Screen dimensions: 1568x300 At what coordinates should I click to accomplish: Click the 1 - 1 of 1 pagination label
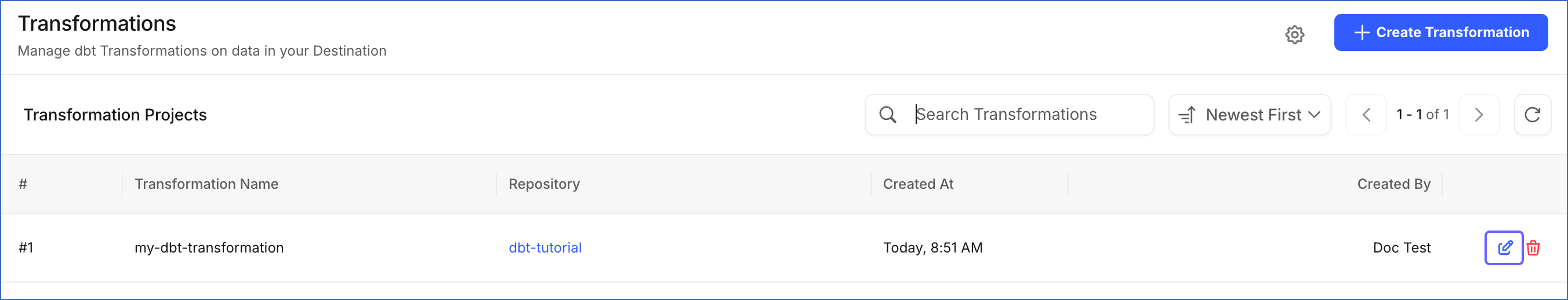coord(1422,115)
